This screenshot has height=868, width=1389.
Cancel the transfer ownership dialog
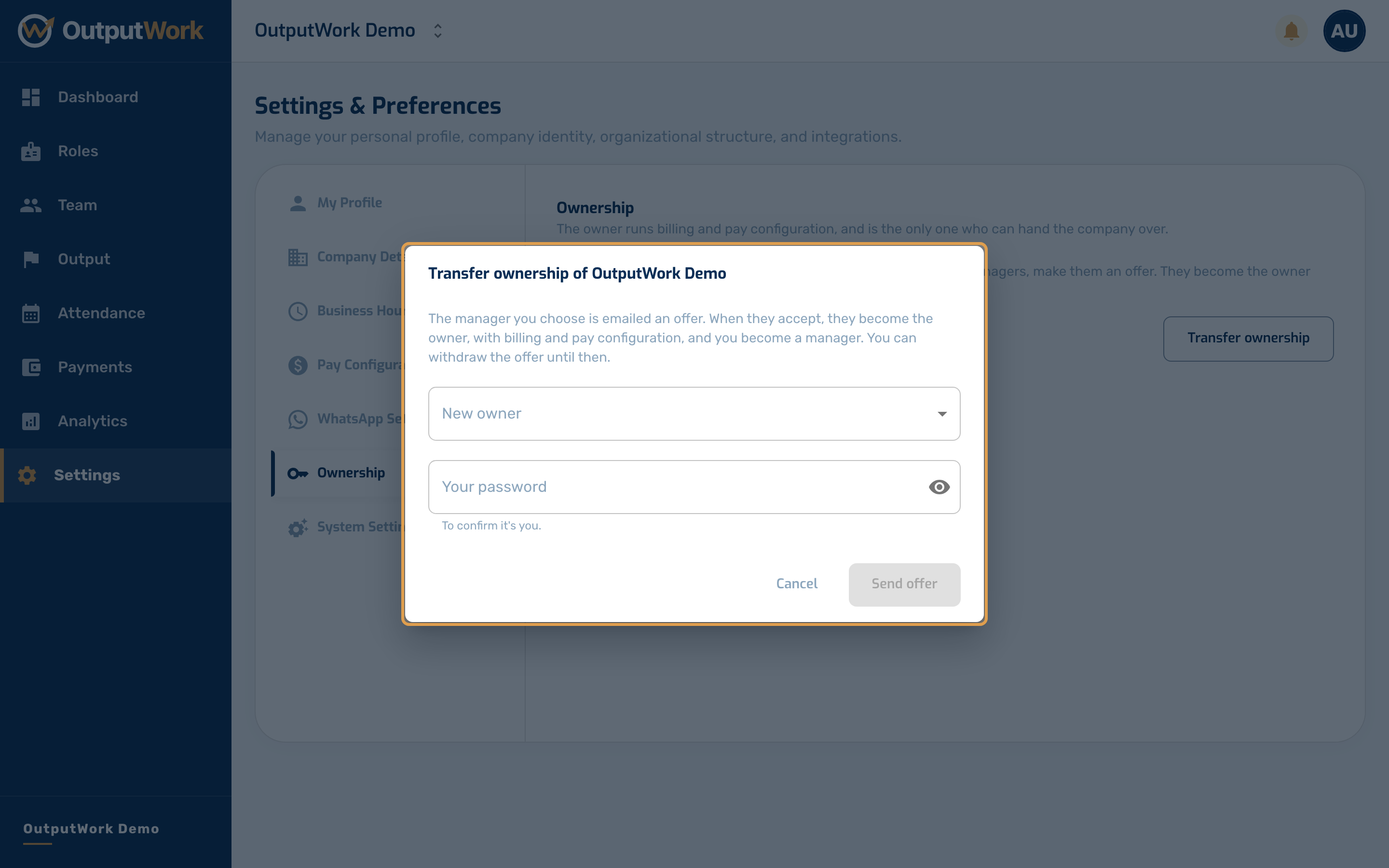click(x=797, y=584)
